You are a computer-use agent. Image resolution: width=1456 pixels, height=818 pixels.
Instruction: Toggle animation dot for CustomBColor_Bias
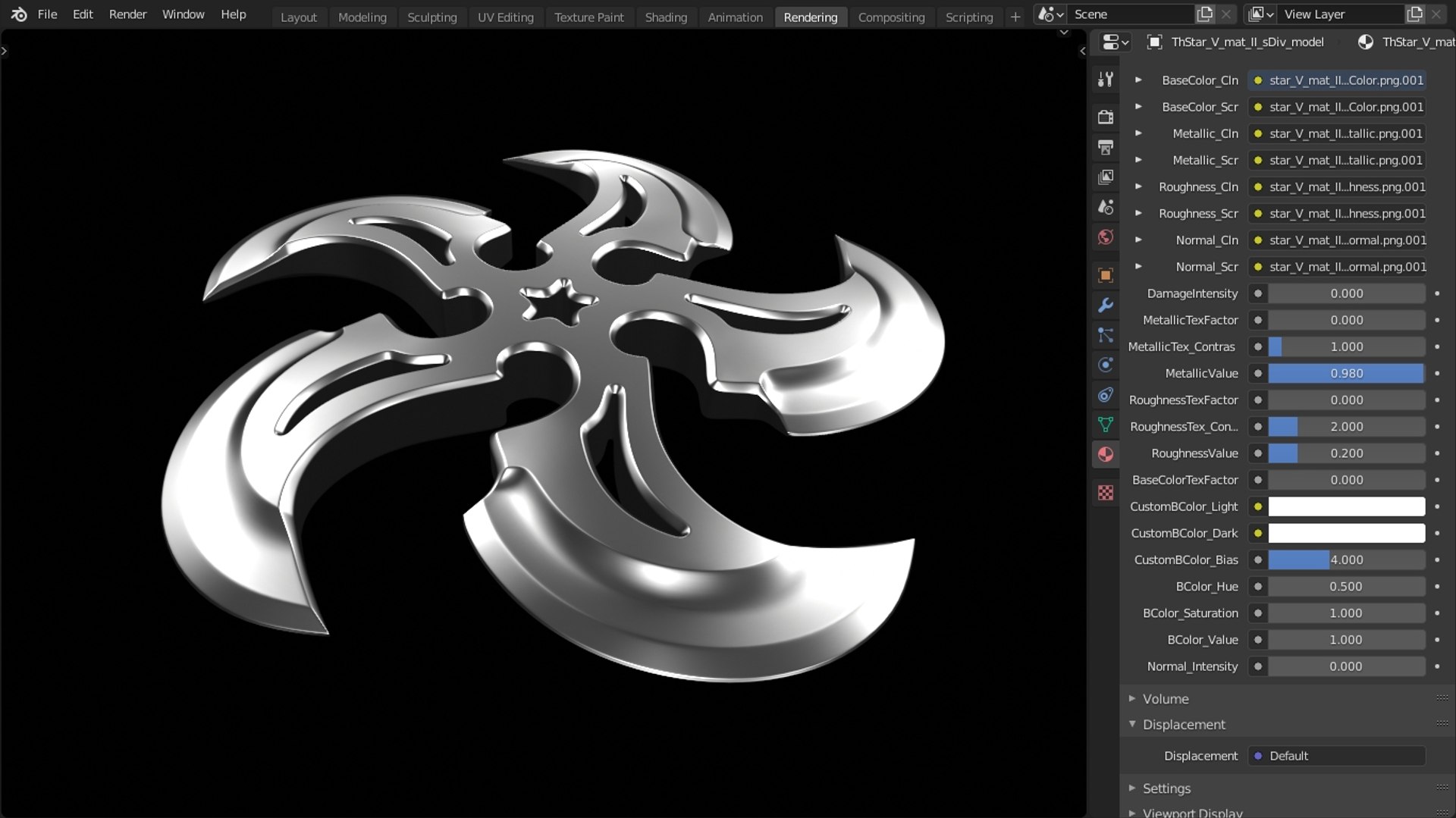(1437, 559)
